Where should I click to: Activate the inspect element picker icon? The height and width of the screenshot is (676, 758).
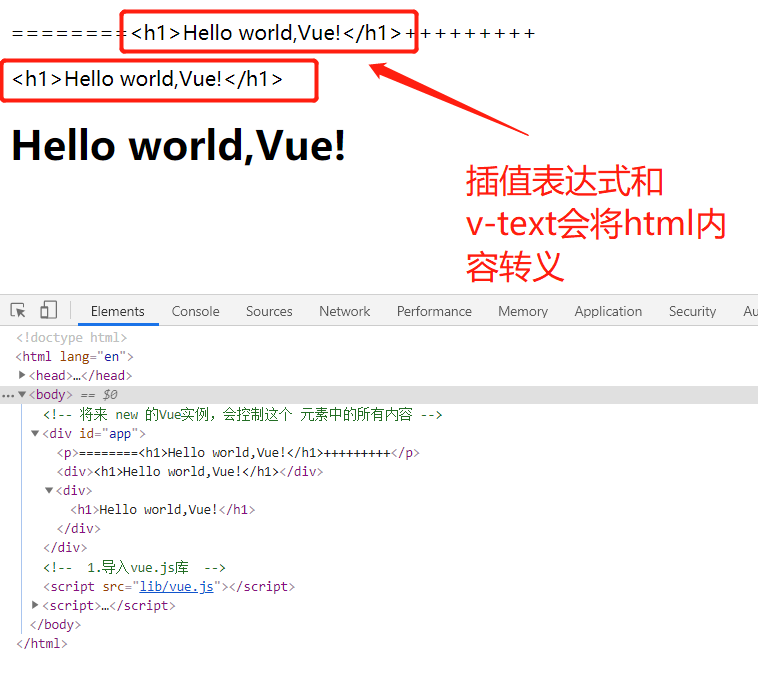(x=18, y=310)
